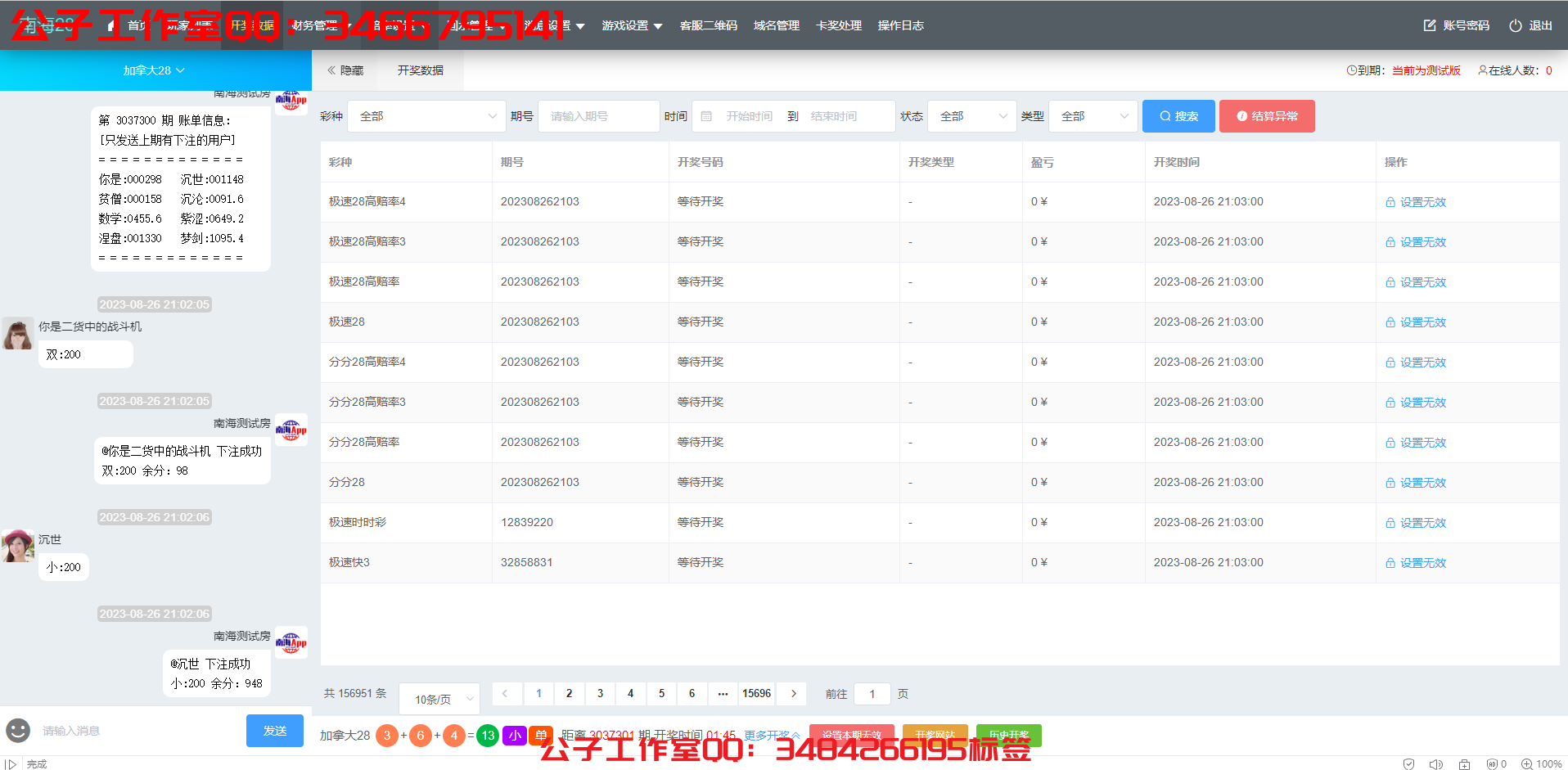
Task: Click the user icon next to 在线人数
Action: [x=1483, y=70]
